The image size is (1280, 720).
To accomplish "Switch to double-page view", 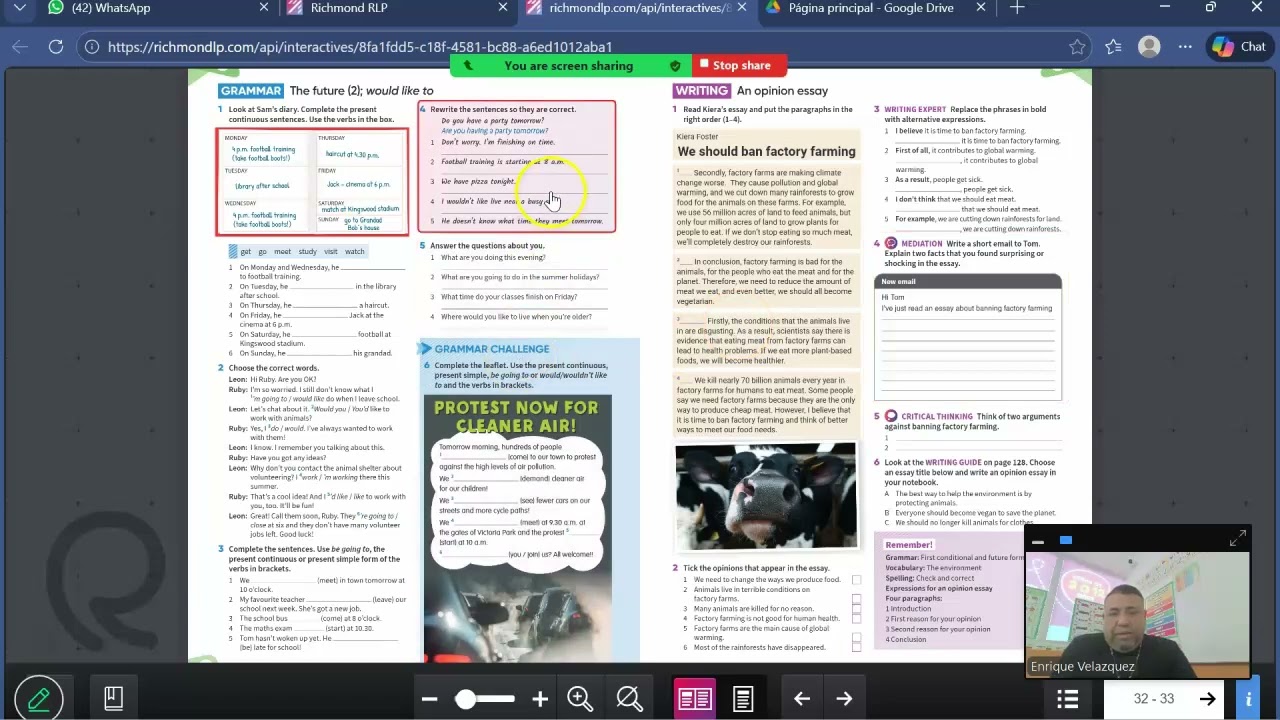I will 694,699.
